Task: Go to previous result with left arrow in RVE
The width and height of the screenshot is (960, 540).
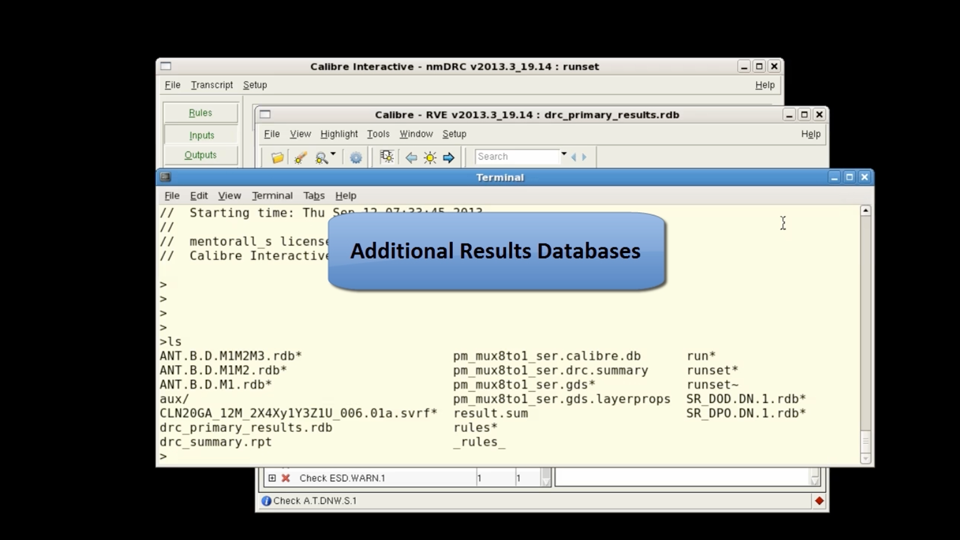Action: (x=411, y=157)
